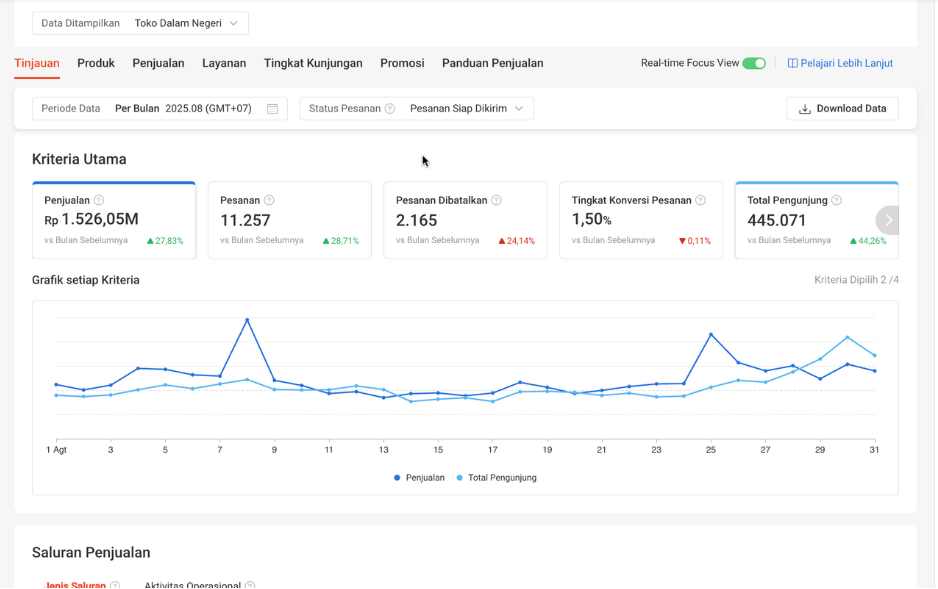Switch to the Produk tab
Viewport: 938px width, 589px height.
pos(96,63)
